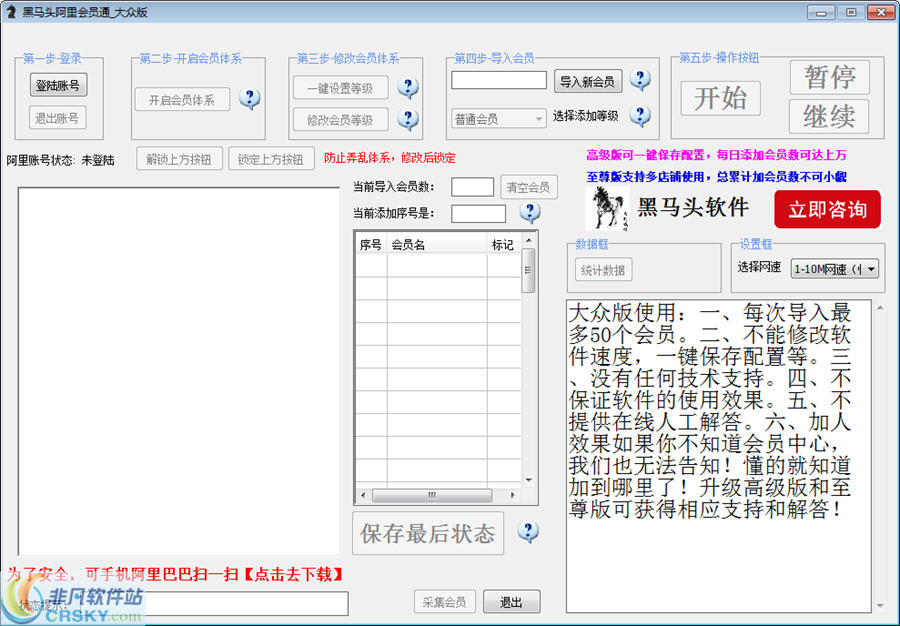Click the 继续 button

[x=829, y=116]
